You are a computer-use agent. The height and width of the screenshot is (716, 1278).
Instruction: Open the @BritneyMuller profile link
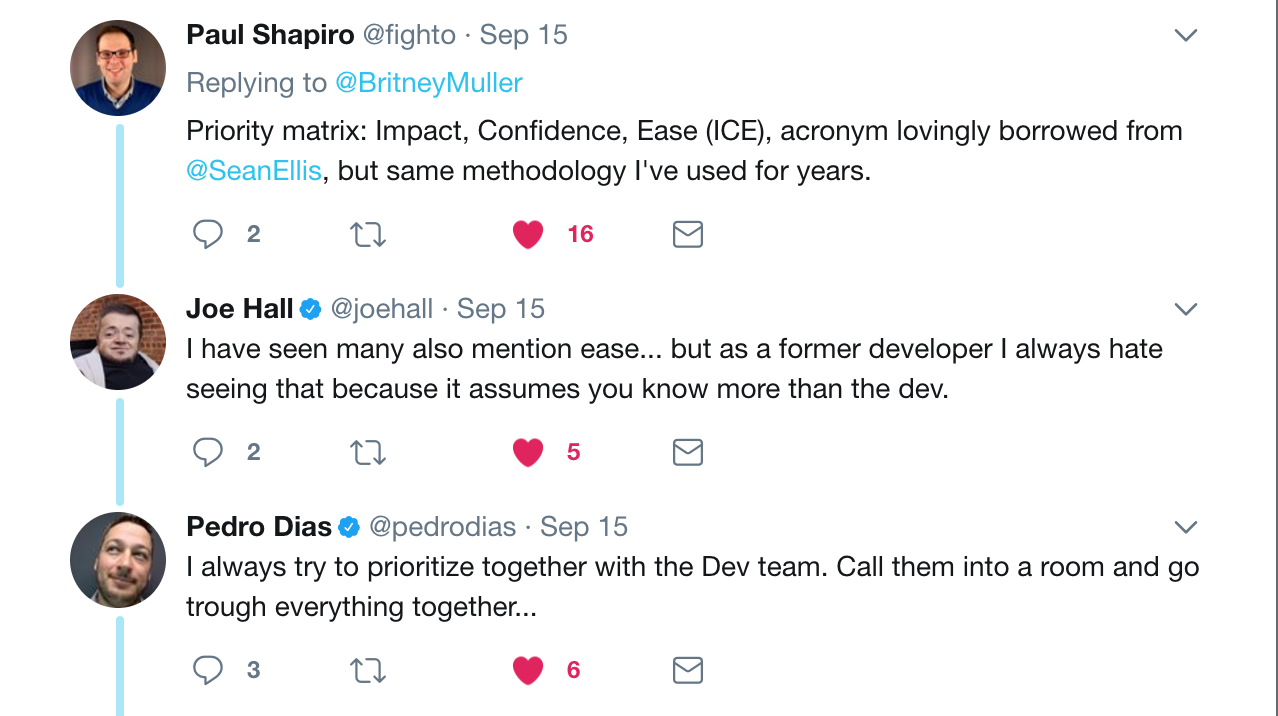[428, 82]
